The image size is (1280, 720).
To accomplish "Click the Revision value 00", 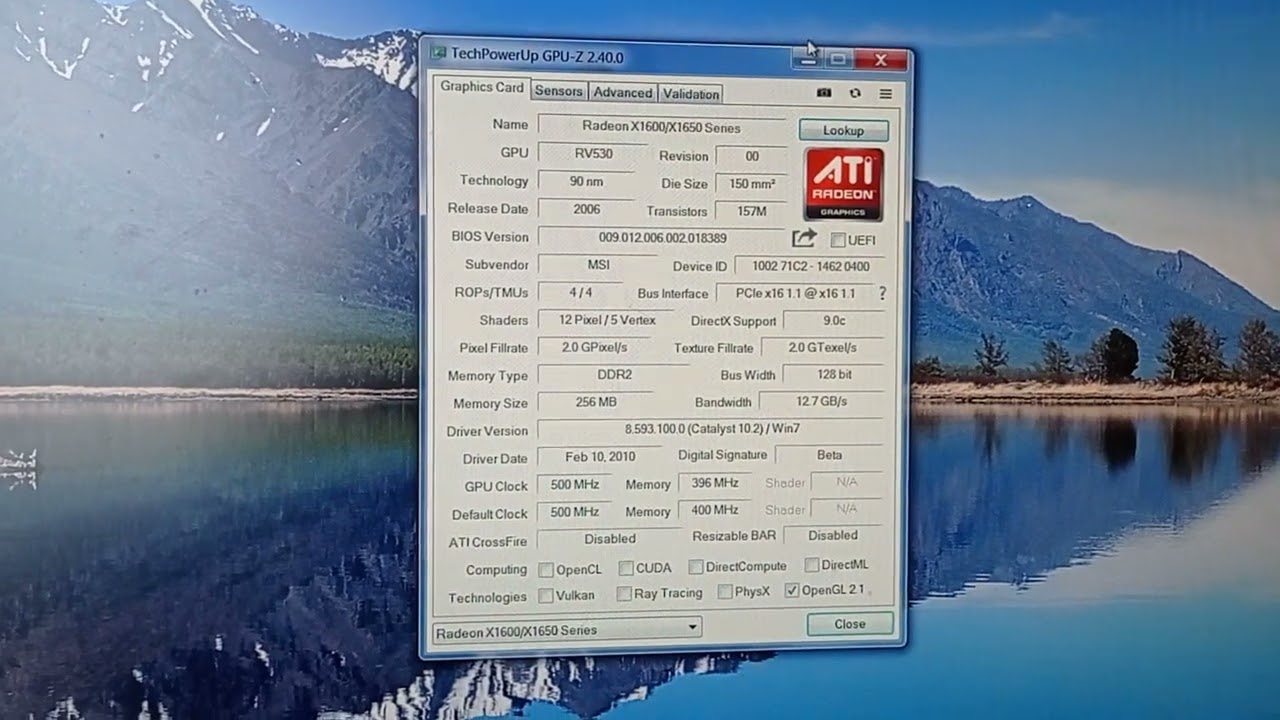I will pos(752,156).
